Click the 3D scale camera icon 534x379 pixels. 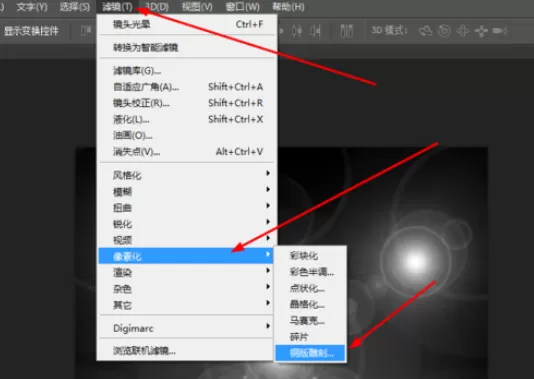pyautogui.click(x=500, y=31)
